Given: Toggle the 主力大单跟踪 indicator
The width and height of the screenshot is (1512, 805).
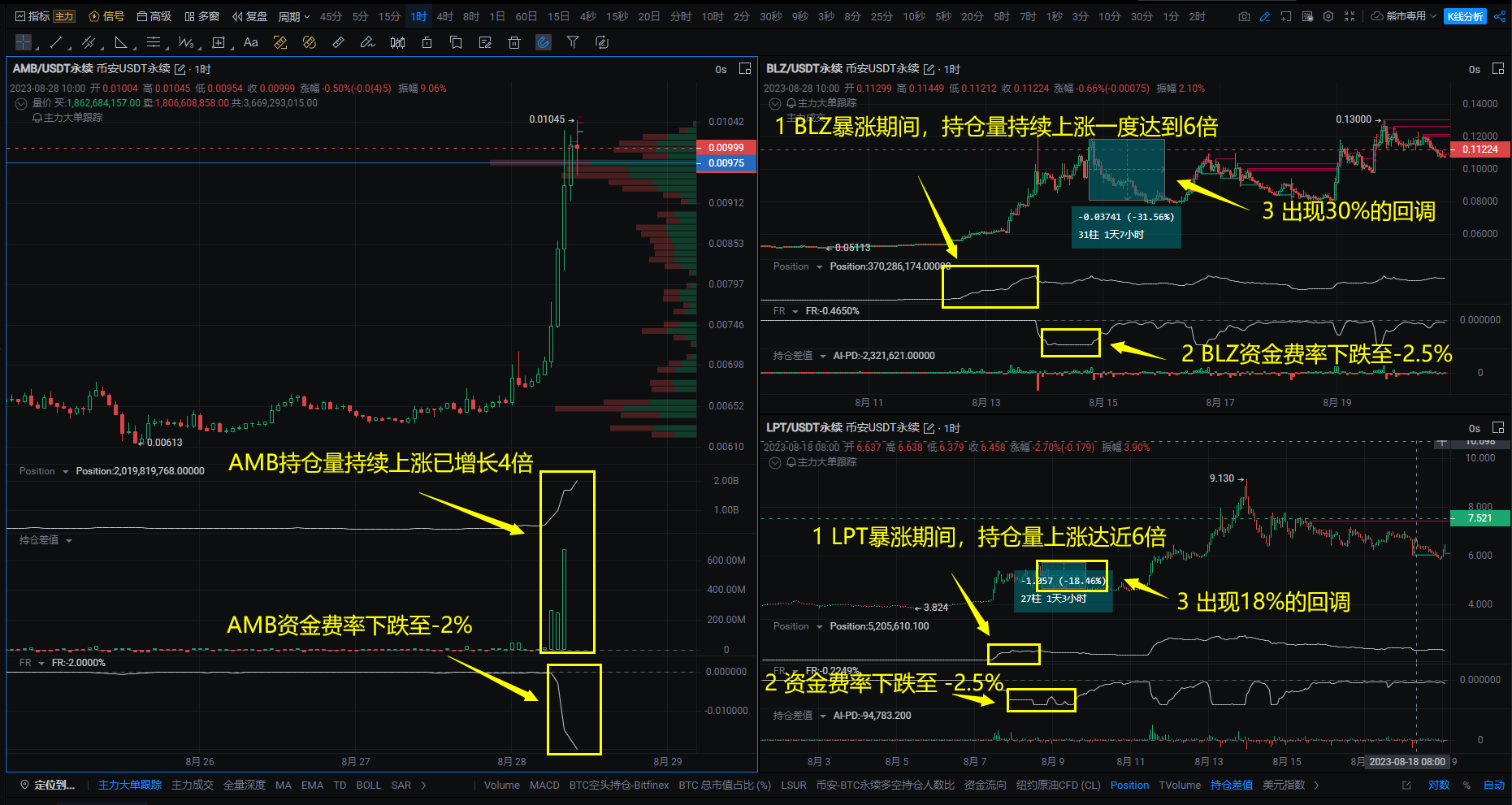Looking at the screenshot, I should coord(130,785).
